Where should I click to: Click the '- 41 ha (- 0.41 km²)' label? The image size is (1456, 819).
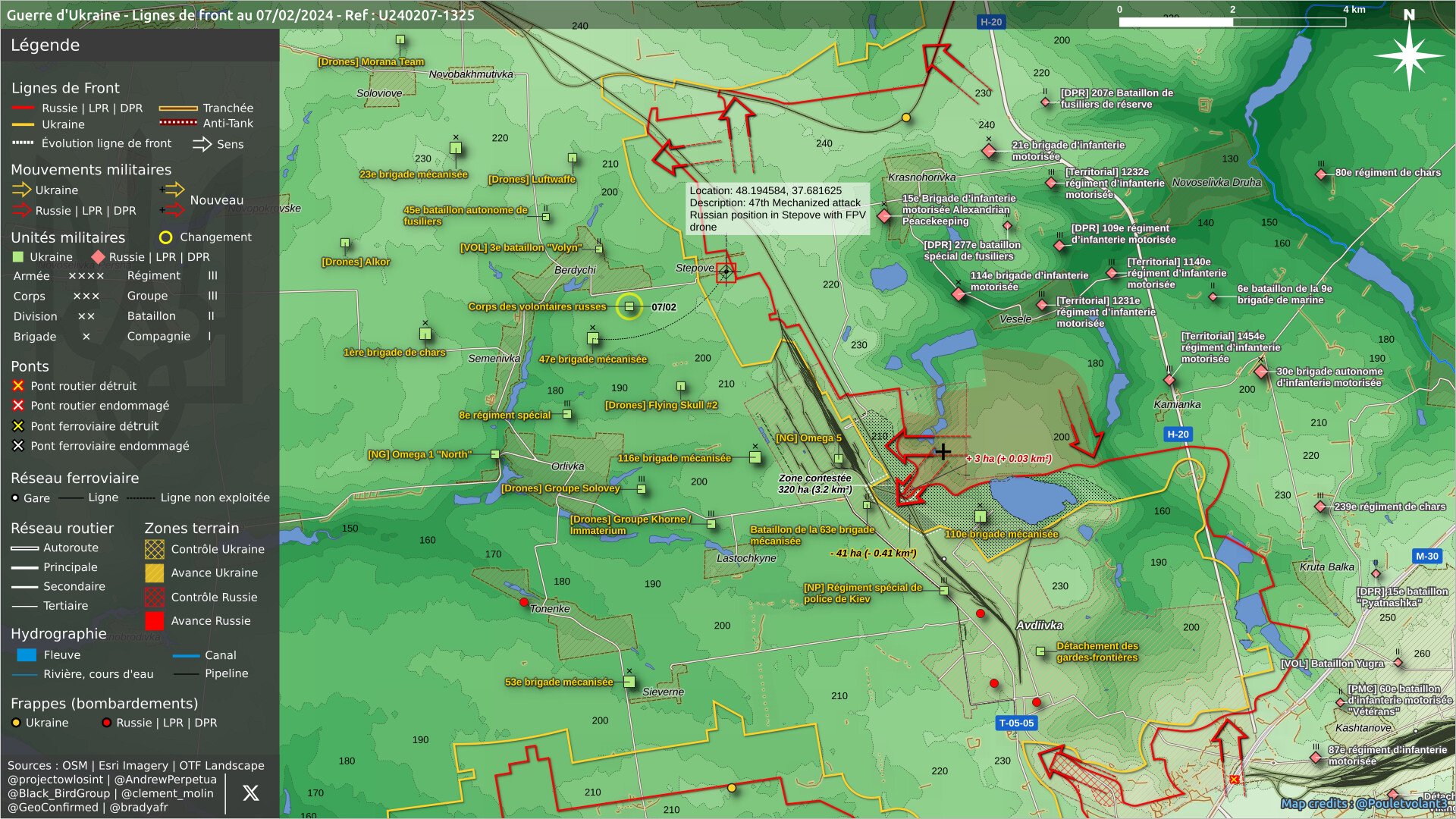tap(873, 554)
